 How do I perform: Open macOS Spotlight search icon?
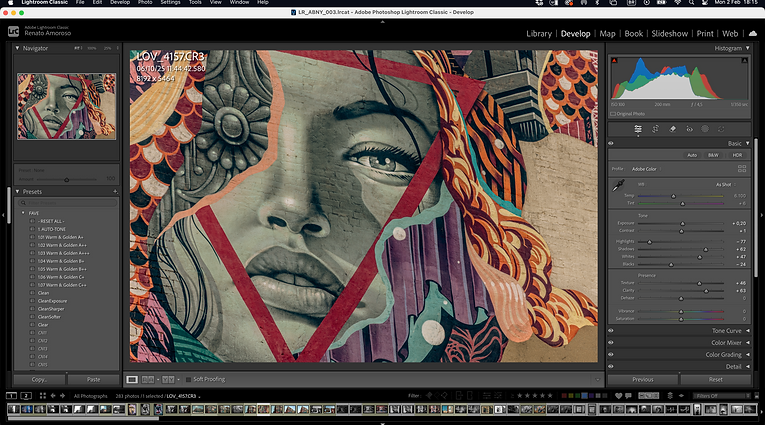(x=691, y=2)
